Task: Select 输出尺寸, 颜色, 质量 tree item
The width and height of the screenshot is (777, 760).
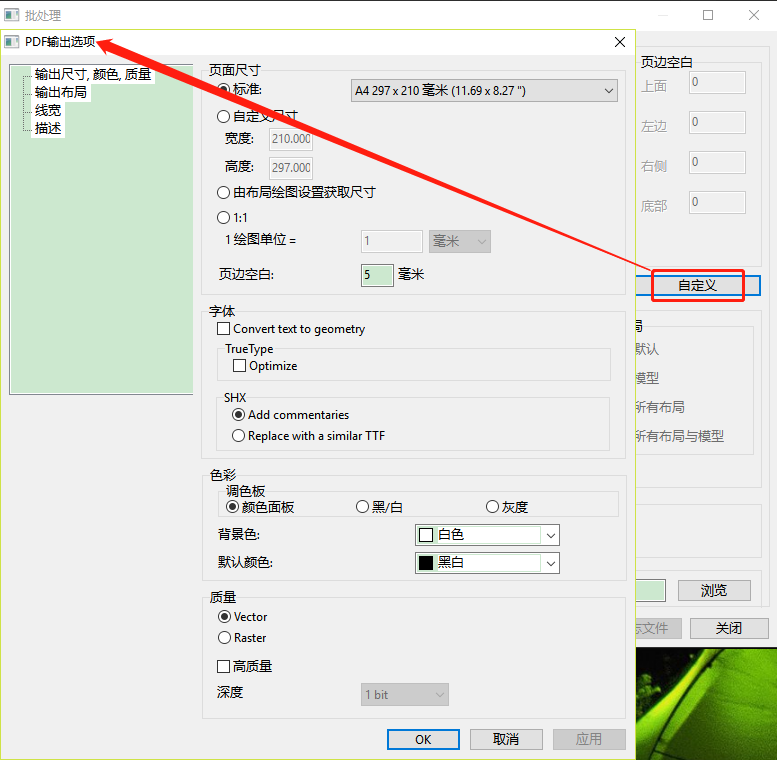Action: pos(93,74)
